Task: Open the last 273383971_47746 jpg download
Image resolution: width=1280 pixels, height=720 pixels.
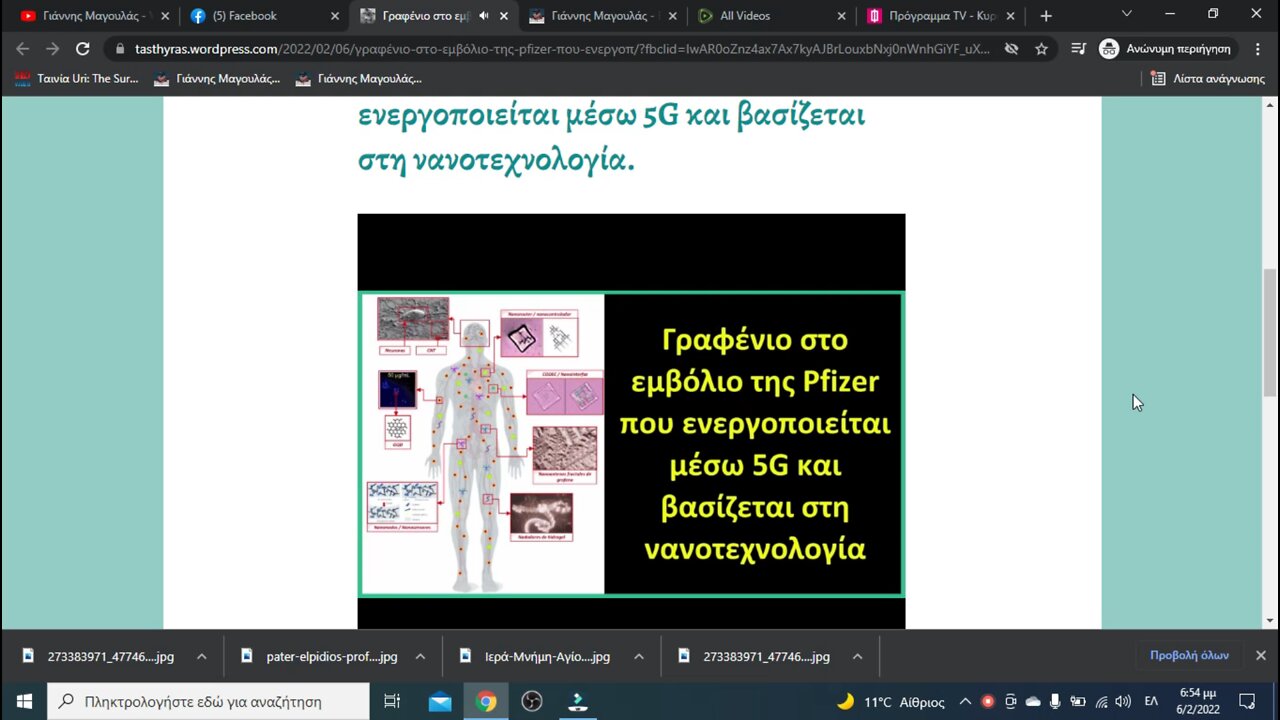Action: point(754,656)
